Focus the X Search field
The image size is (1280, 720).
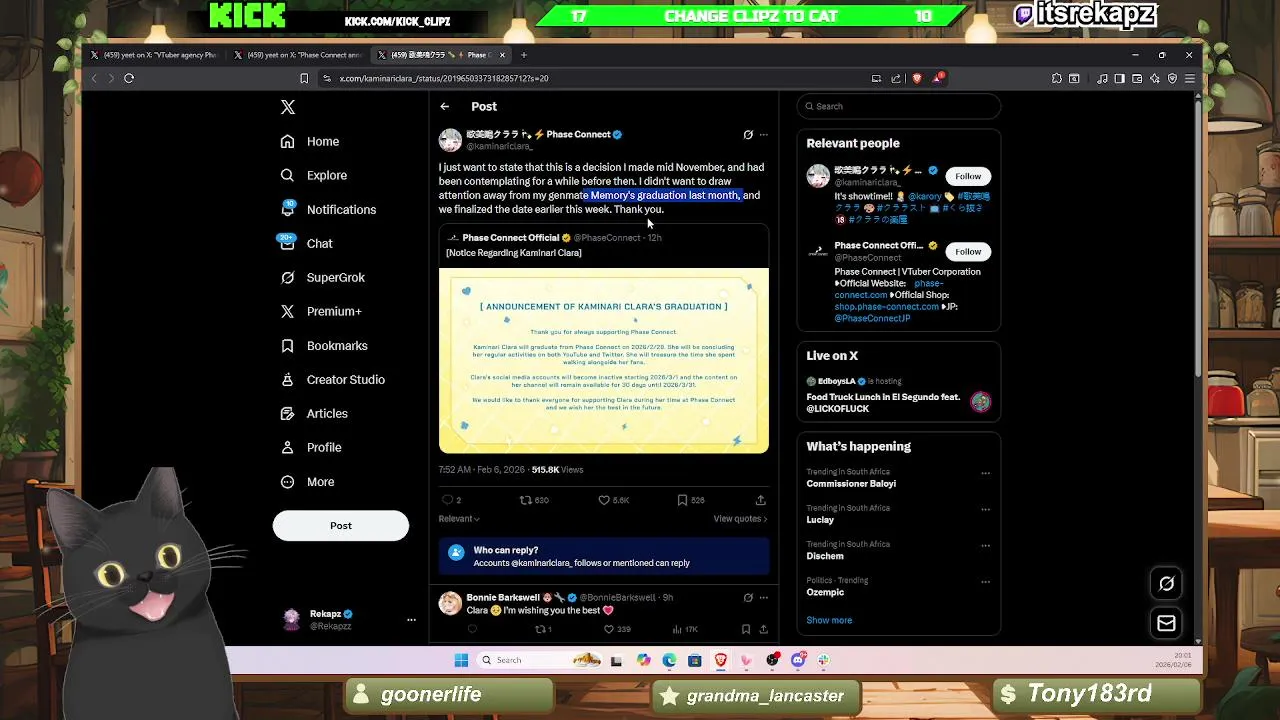coord(899,107)
